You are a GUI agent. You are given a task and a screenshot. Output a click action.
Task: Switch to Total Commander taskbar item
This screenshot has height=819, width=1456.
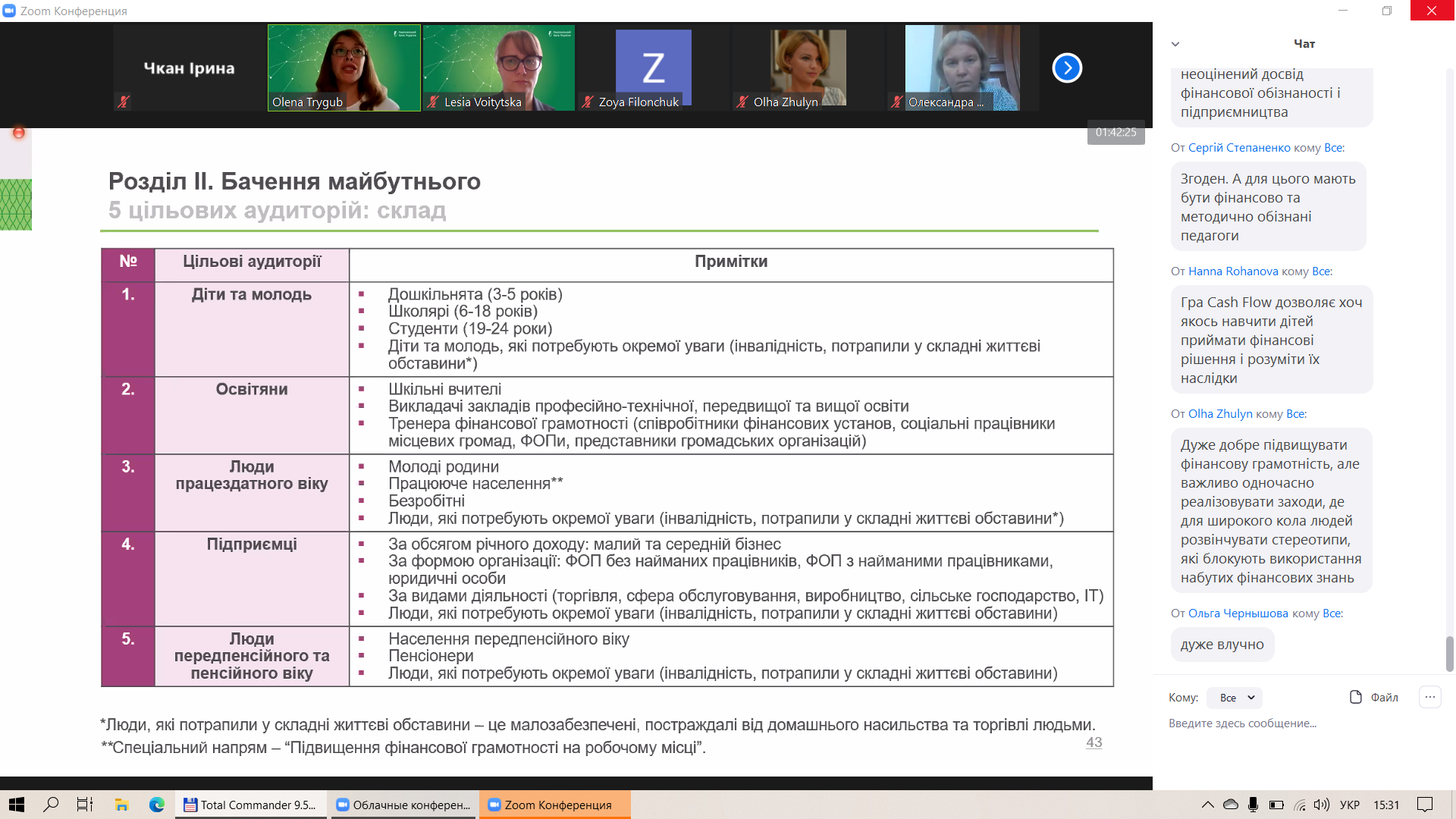click(250, 805)
